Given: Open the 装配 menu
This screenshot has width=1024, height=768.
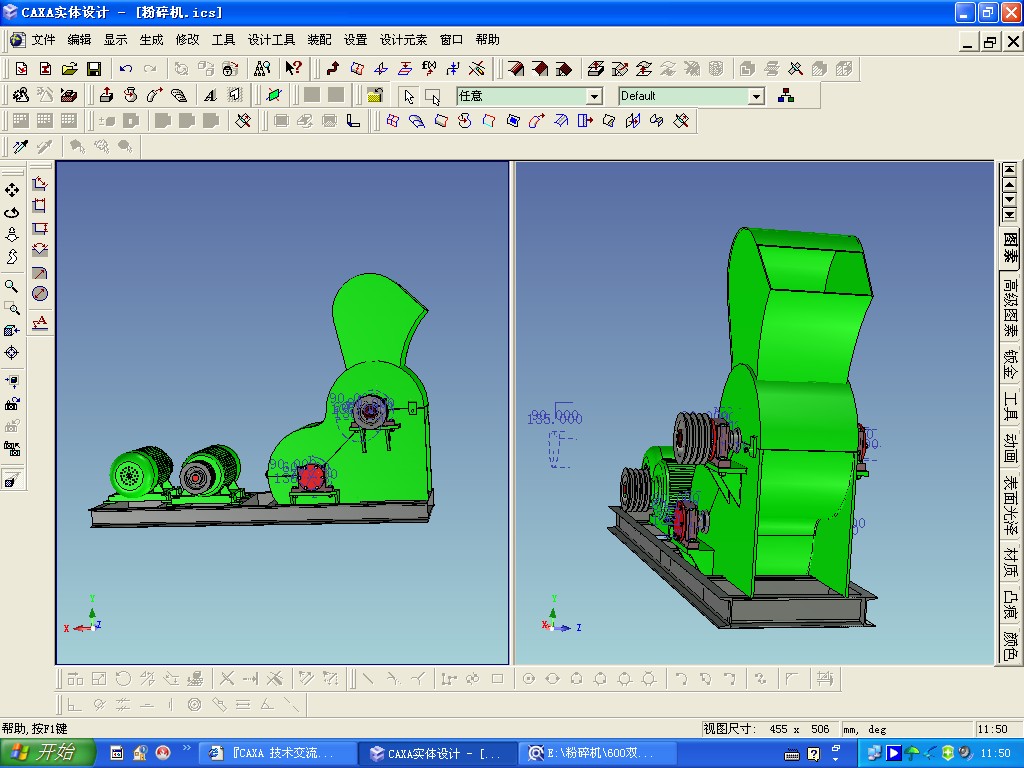Looking at the screenshot, I should (x=319, y=40).
